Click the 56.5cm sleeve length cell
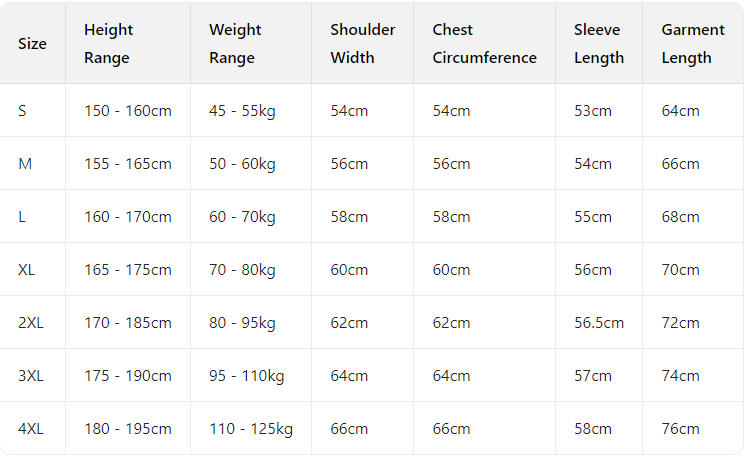Screen dimensions: 747x457 pyautogui.click(x=599, y=323)
